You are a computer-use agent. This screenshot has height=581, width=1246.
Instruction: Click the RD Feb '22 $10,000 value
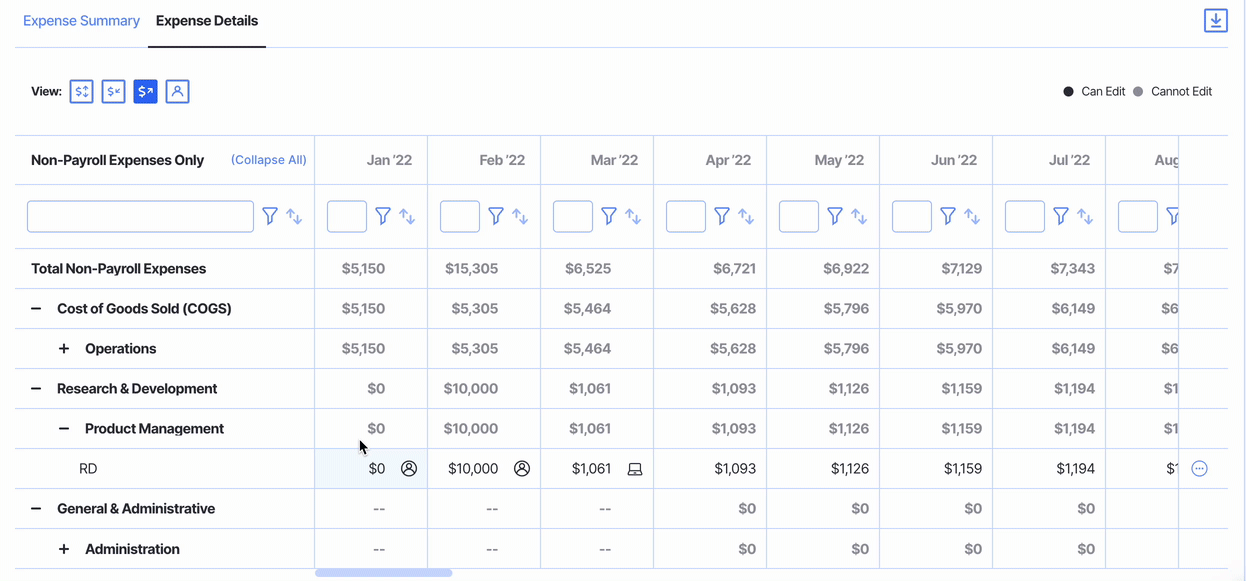(x=473, y=468)
